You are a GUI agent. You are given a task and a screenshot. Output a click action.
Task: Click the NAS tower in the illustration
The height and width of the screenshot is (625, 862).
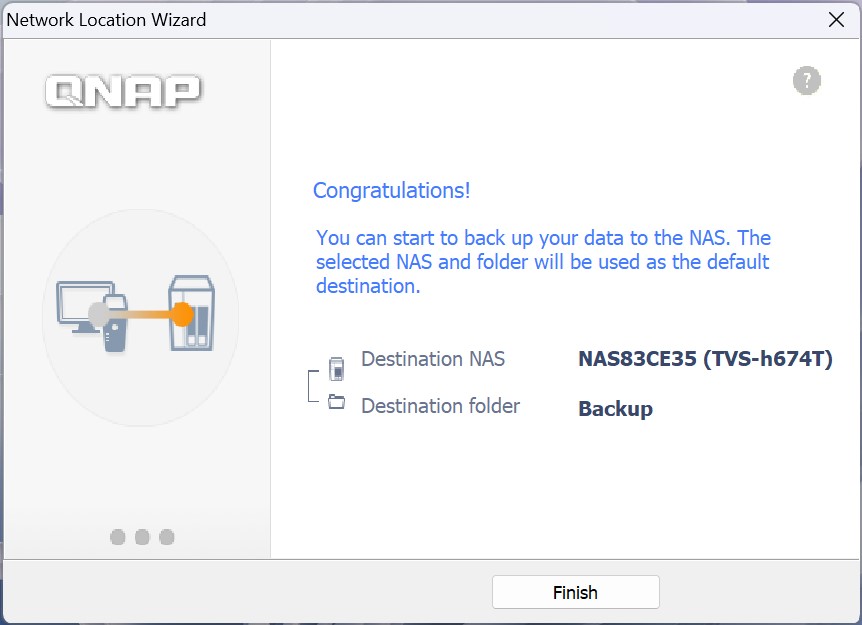pos(192,312)
